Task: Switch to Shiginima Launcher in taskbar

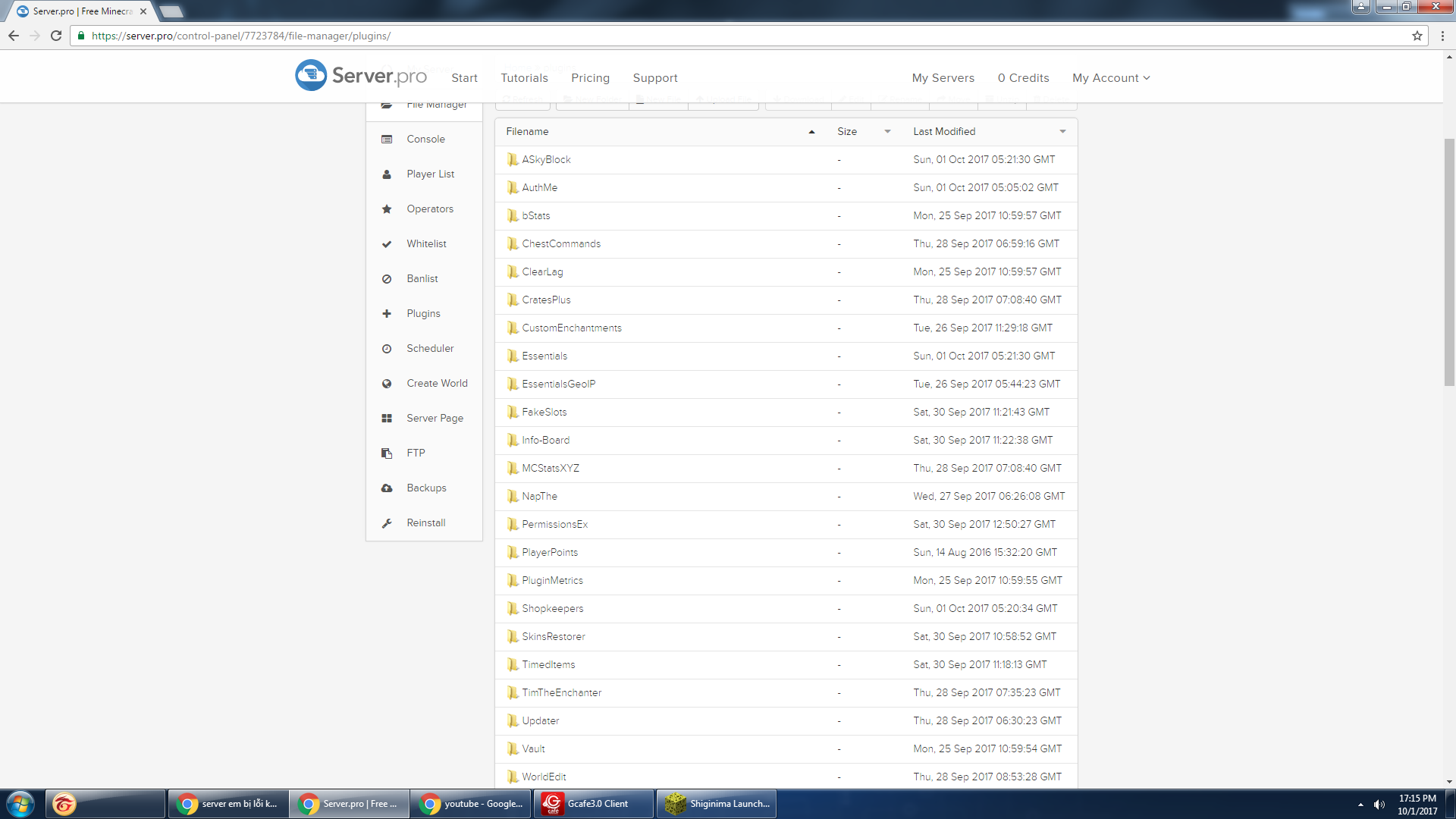Action: point(717,804)
